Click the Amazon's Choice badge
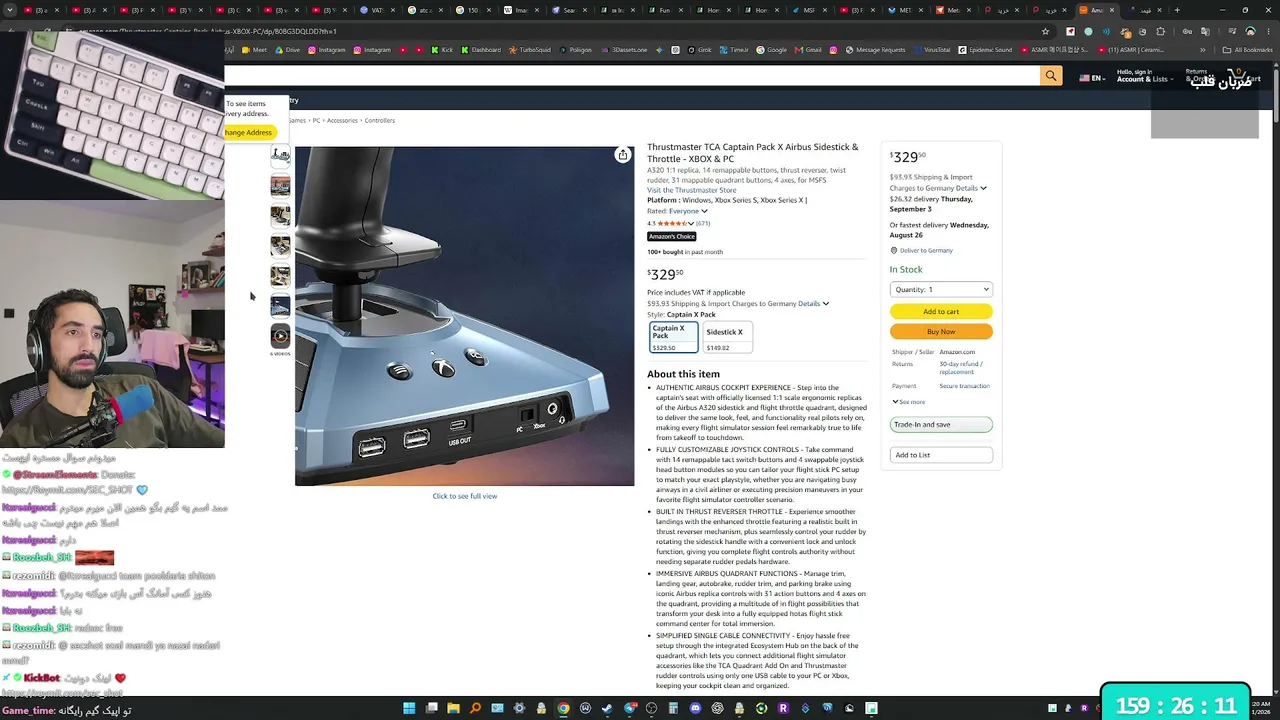This screenshot has height=720, width=1280. click(x=671, y=237)
